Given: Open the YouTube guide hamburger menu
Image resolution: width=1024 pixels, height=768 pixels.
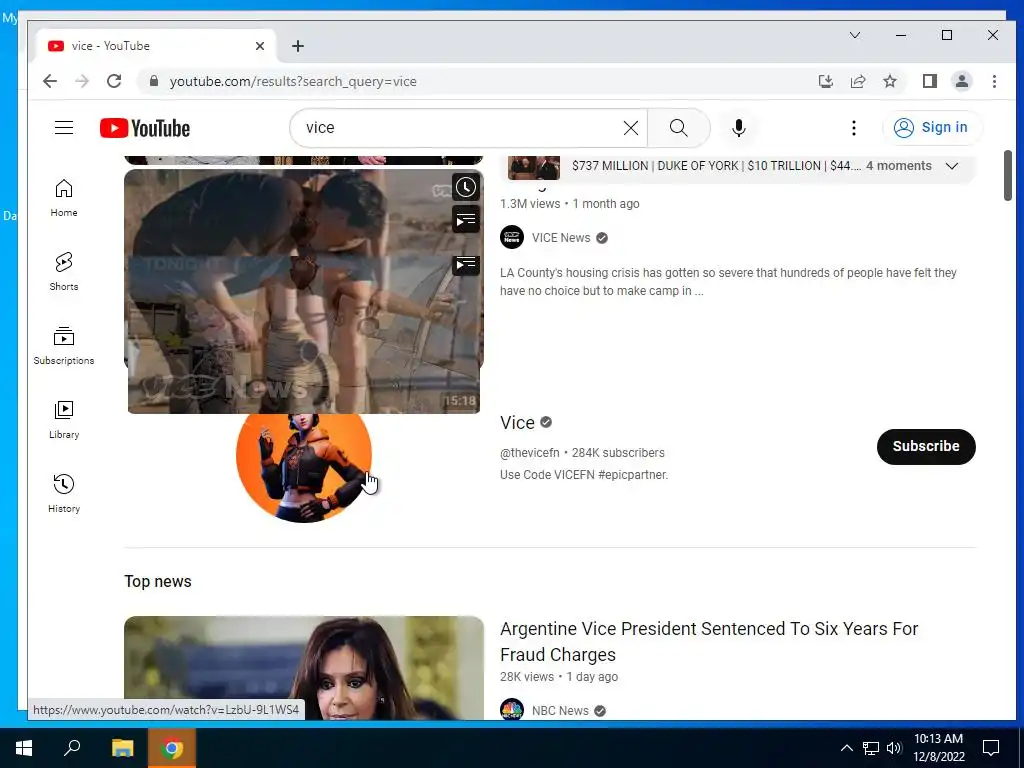Looking at the screenshot, I should point(64,127).
